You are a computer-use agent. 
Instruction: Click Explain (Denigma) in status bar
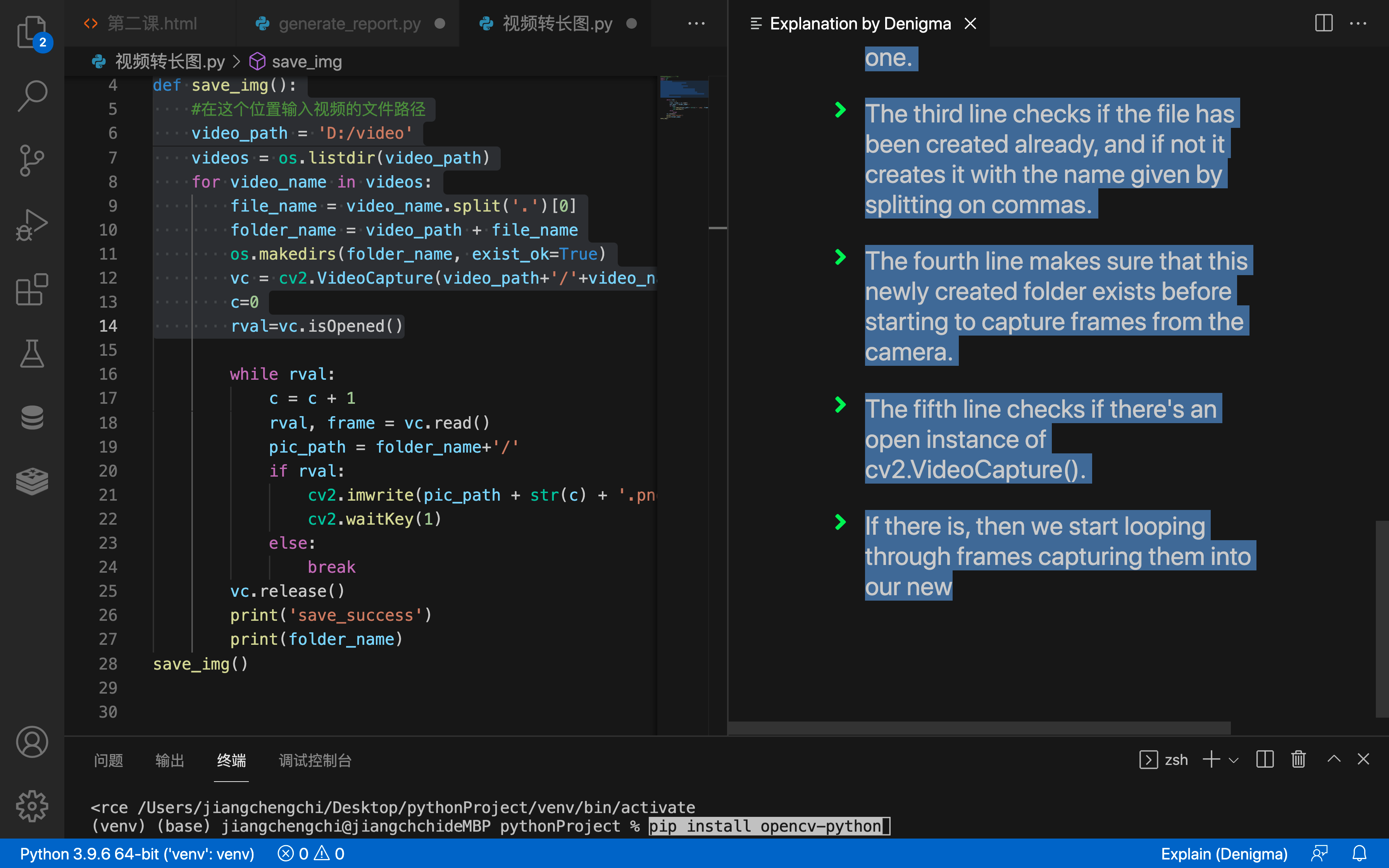(1224, 854)
